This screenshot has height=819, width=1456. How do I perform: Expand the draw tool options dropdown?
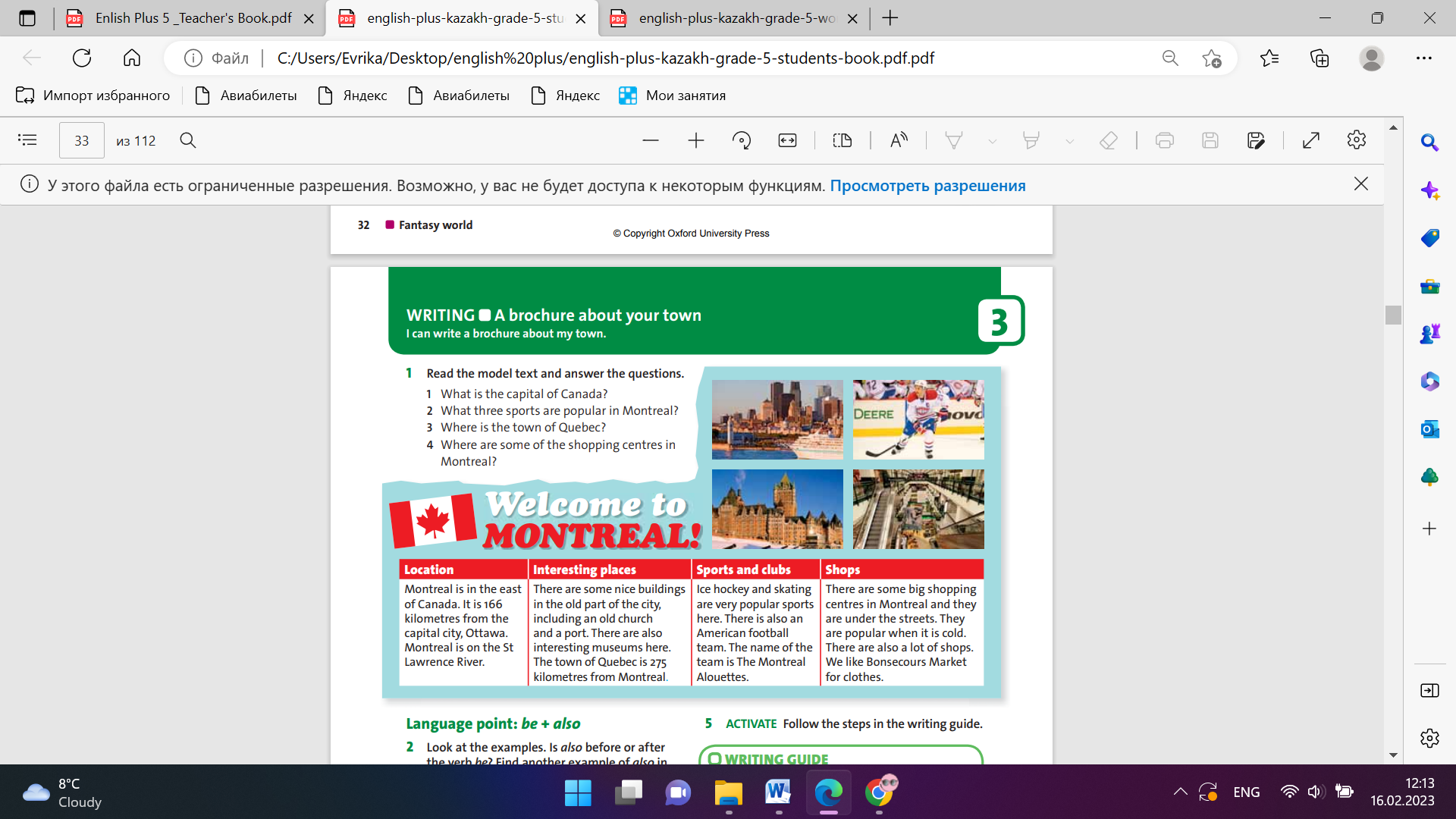click(992, 142)
